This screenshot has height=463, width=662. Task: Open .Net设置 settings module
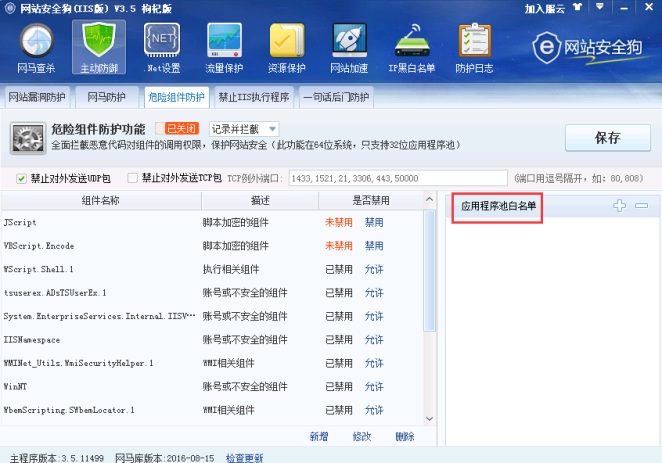coord(162,48)
